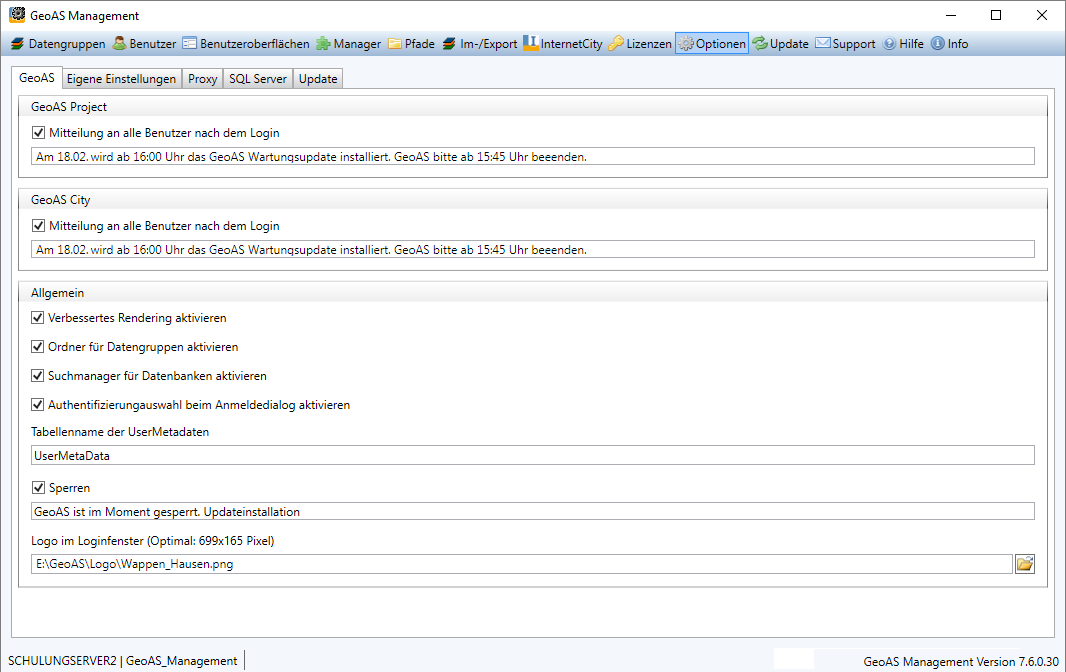The height and width of the screenshot is (672, 1066).
Task: Open the Support toolbar item
Action: pos(845,44)
